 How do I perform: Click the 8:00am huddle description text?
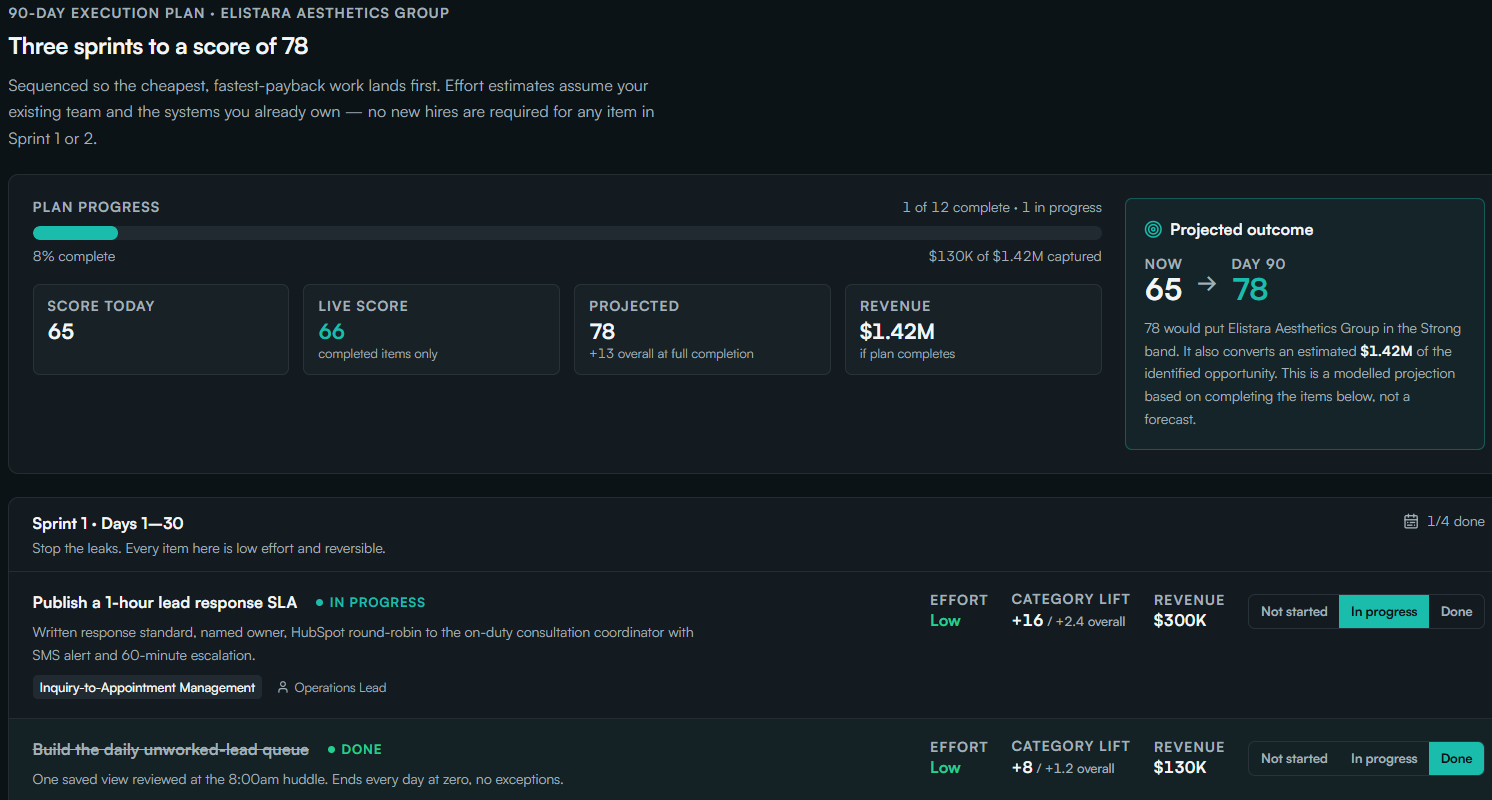pos(298,779)
